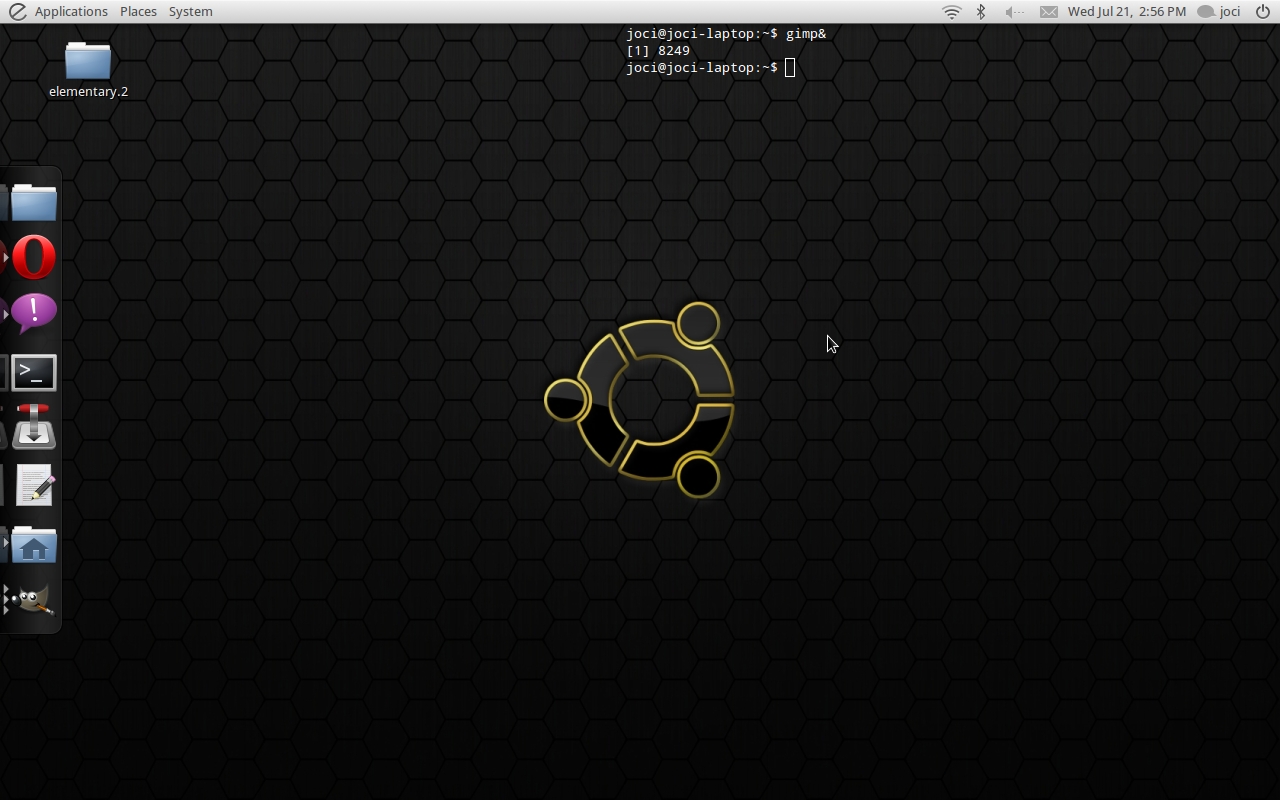Image resolution: width=1280 pixels, height=800 pixels.
Task: Click the elementary logo icon in the top panel
Action: 17,11
